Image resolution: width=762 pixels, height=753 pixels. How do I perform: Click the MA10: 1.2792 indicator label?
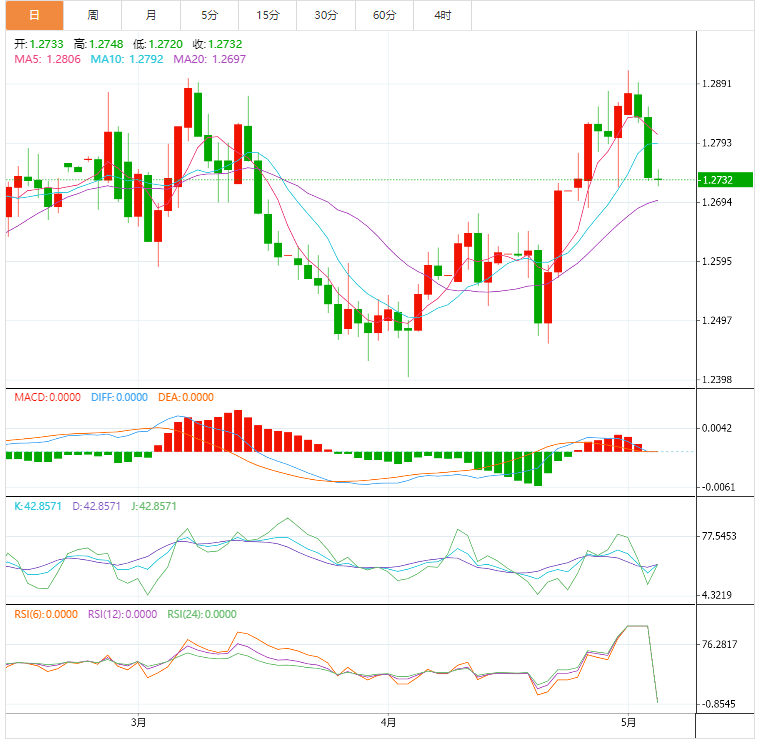point(127,59)
